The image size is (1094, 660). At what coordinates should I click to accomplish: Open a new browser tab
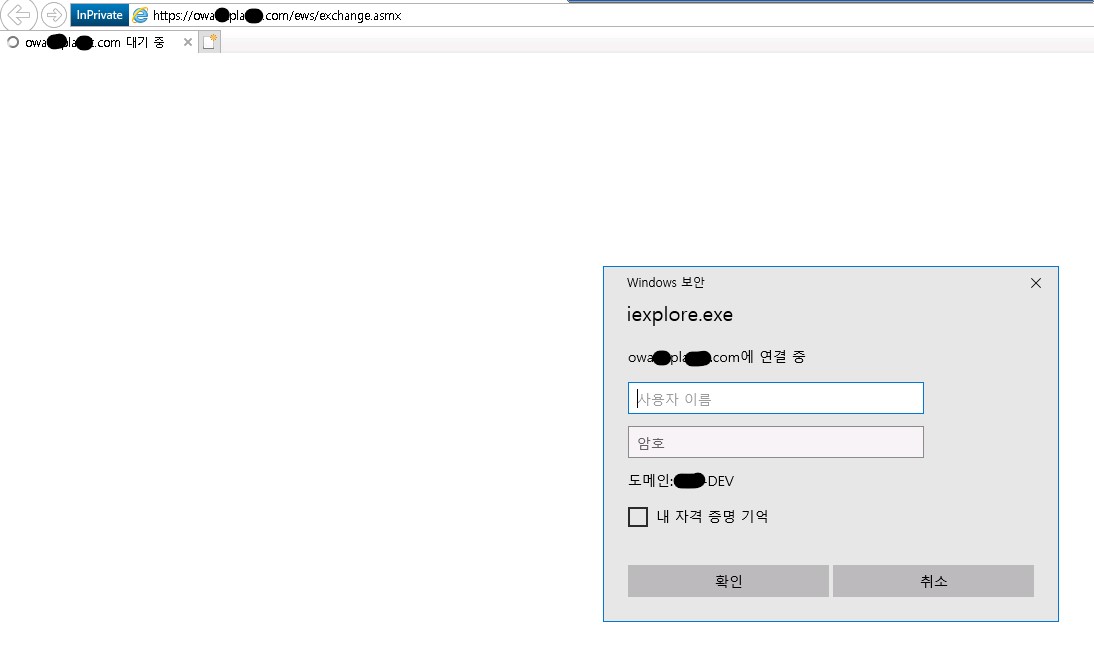209,42
